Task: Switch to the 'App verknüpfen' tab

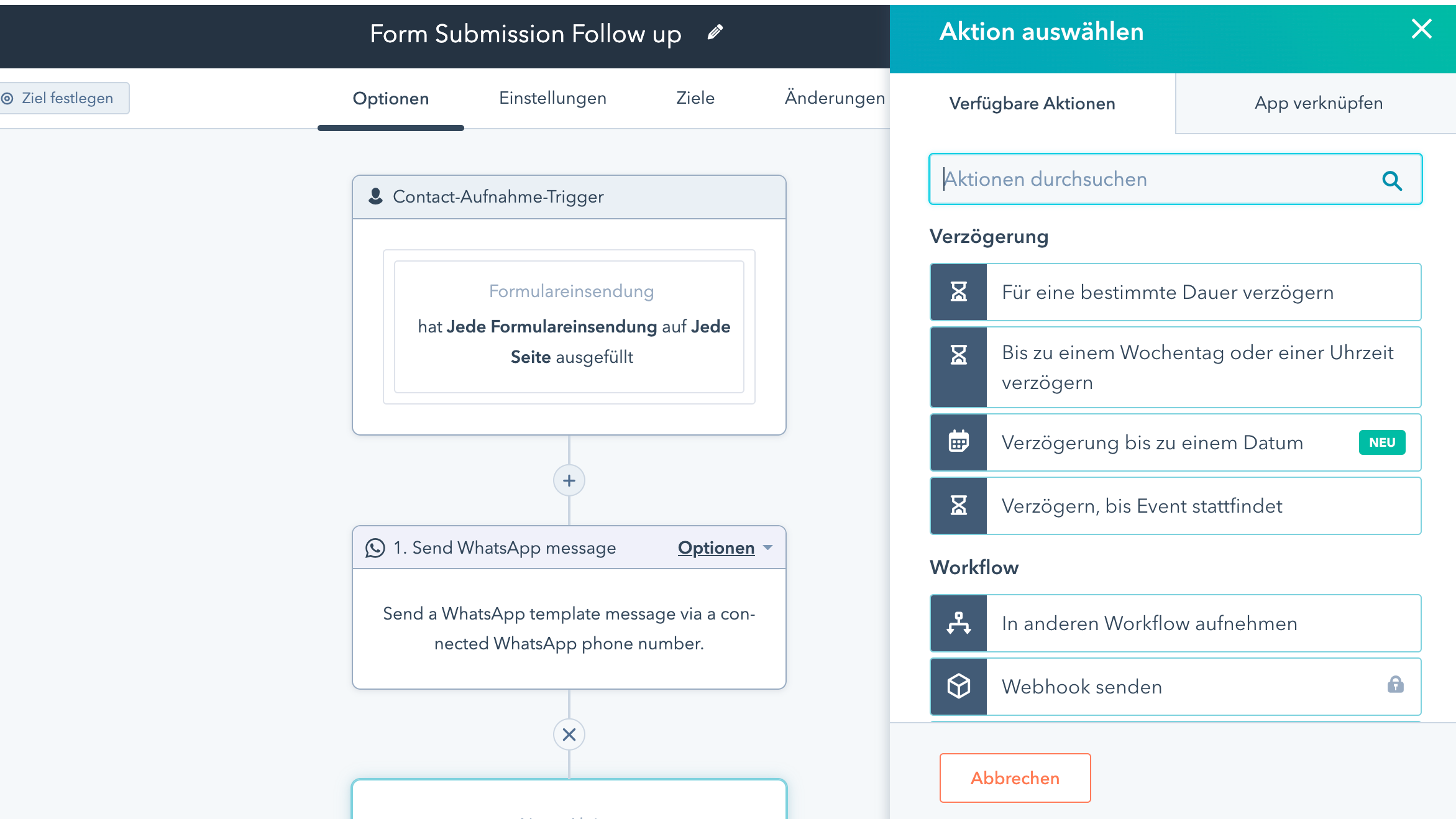Action: pyautogui.click(x=1317, y=103)
